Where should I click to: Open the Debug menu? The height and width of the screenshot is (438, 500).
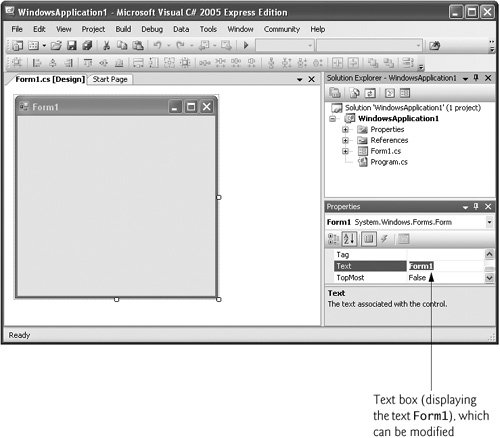point(152,29)
